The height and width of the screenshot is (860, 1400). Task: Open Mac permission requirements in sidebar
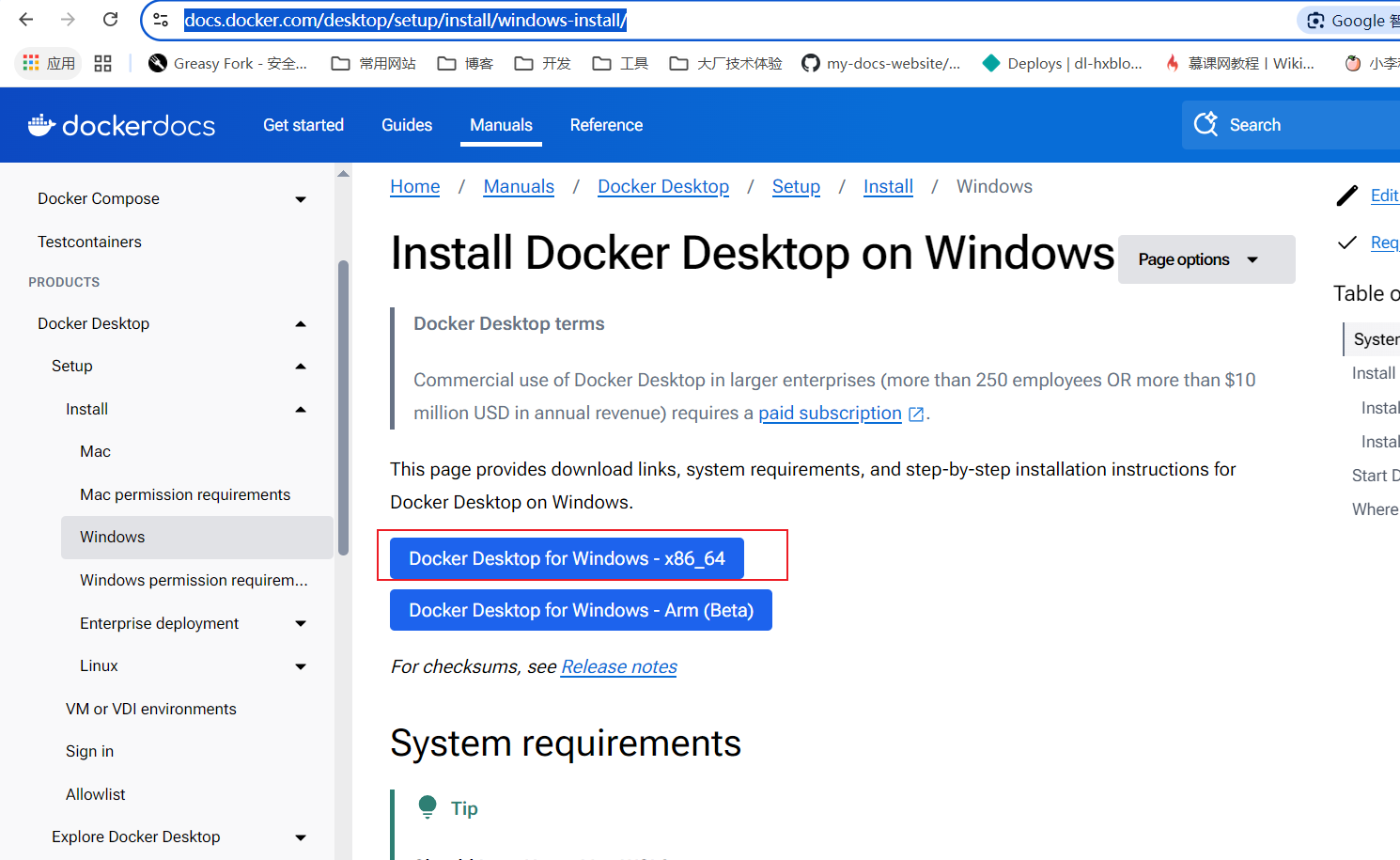pyautogui.click(x=185, y=494)
